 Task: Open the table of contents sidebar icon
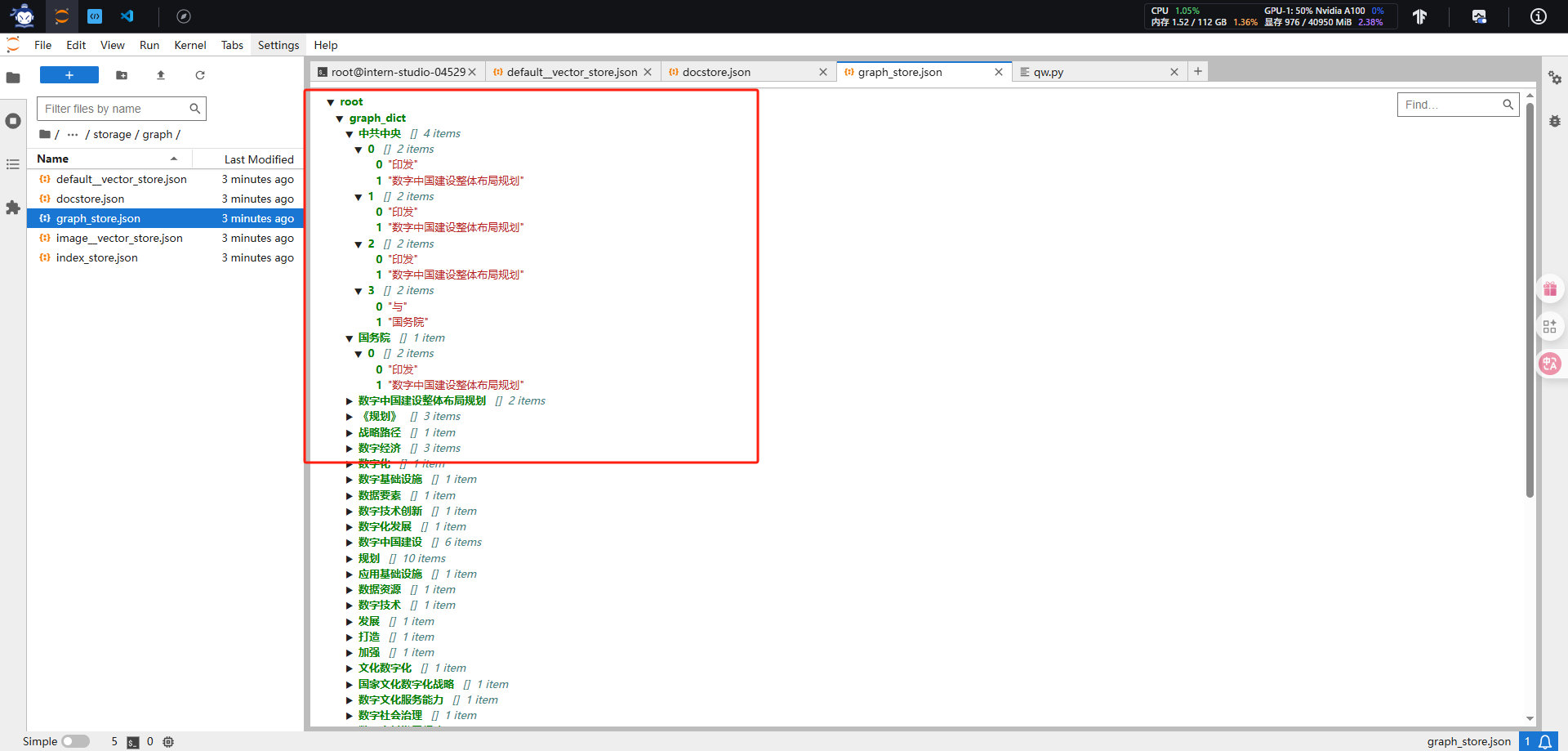(13, 164)
